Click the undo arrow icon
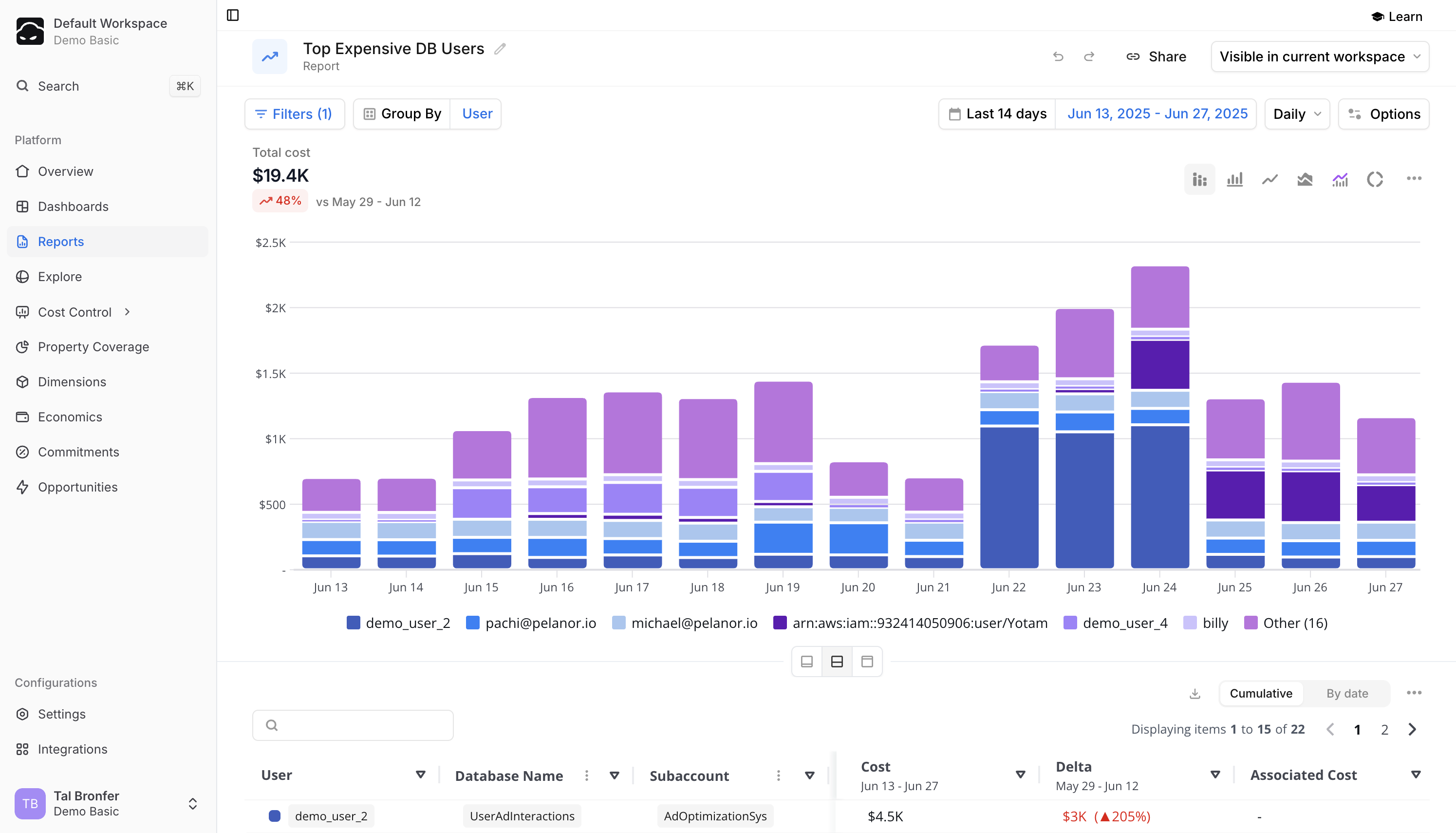This screenshot has height=833, width=1456. tap(1058, 57)
